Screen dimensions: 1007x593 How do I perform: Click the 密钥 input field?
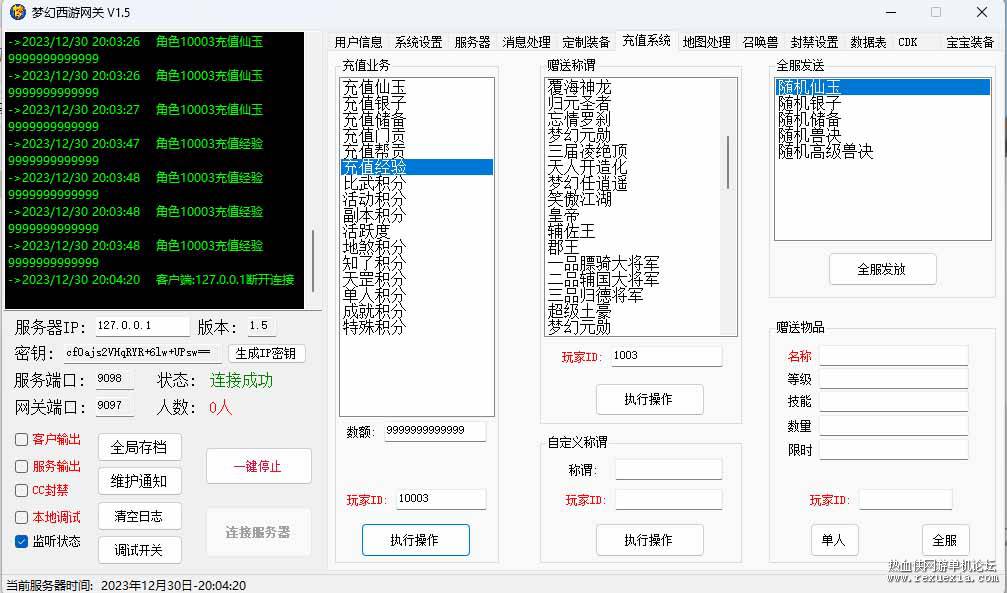point(143,353)
